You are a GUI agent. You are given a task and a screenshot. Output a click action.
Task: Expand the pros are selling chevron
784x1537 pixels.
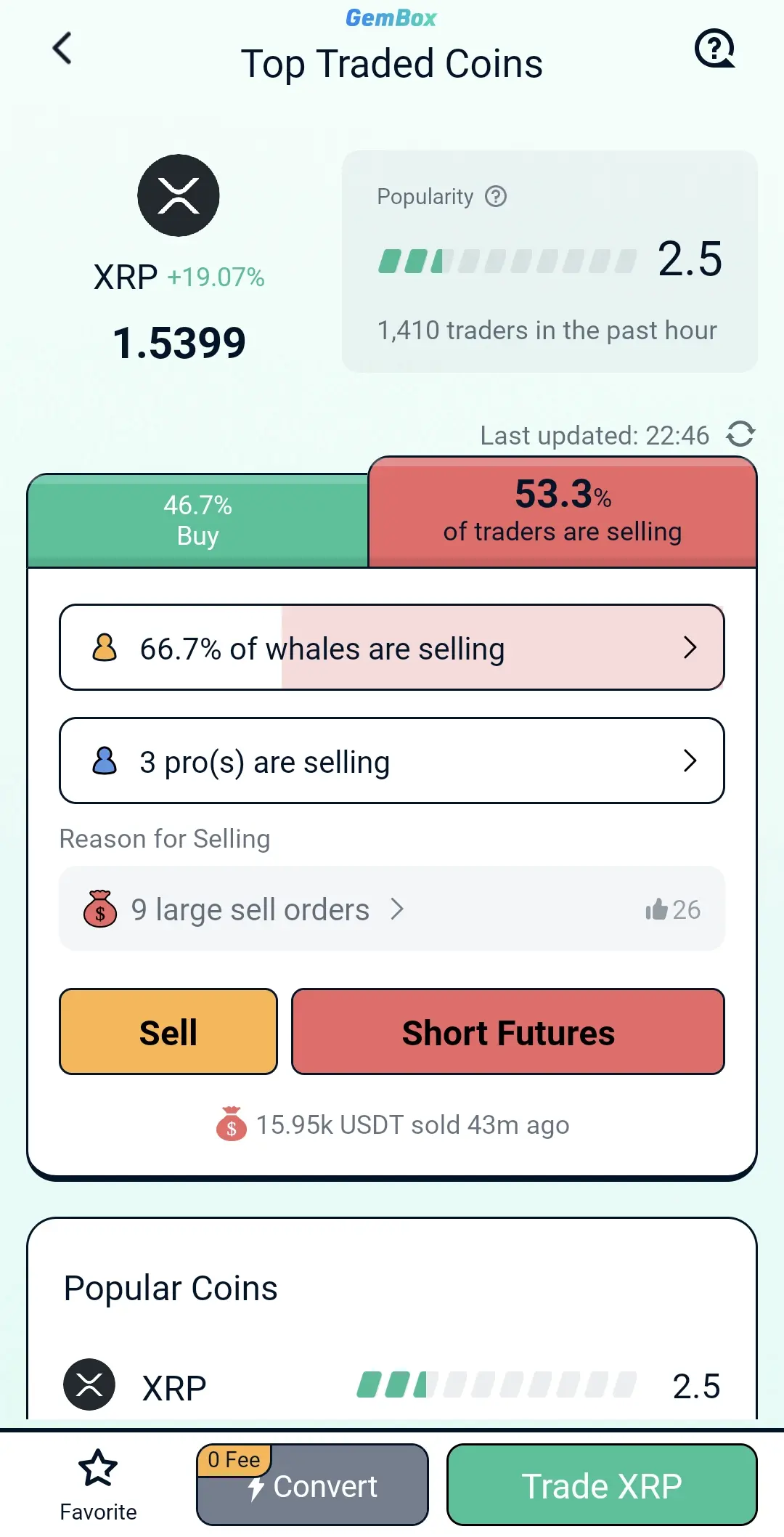tap(690, 761)
